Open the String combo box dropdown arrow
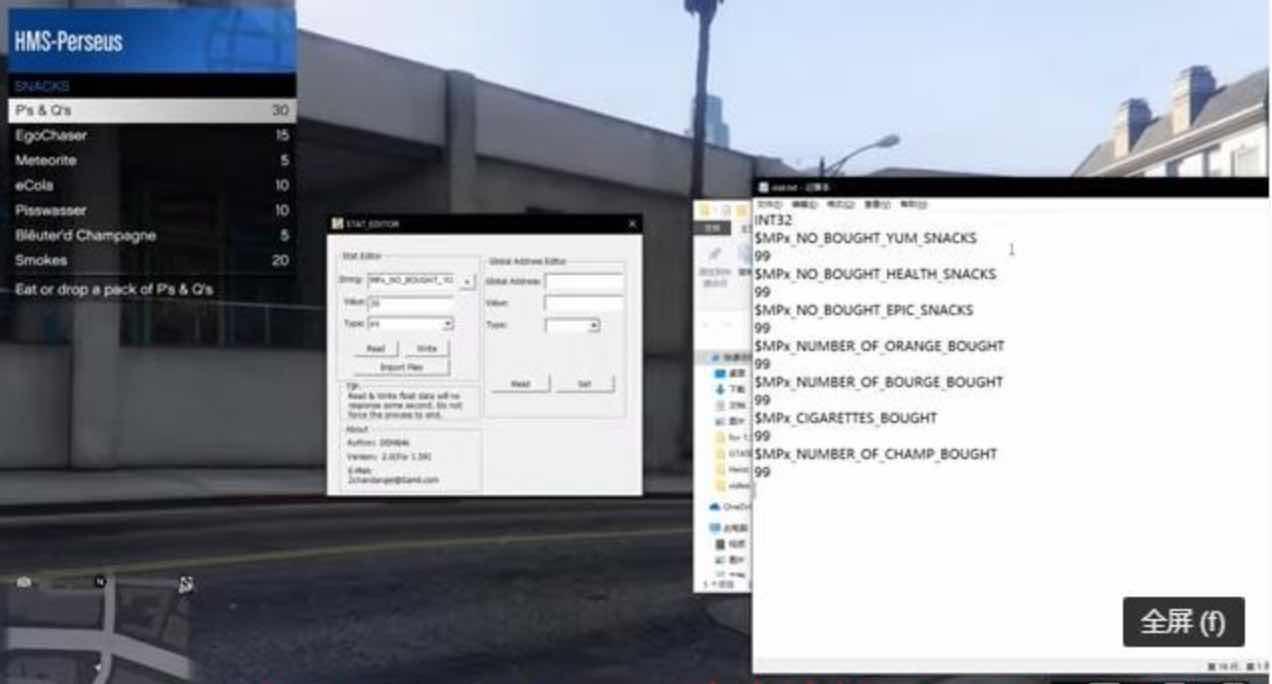Viewport: 1272px width, 684px height. 468,282
